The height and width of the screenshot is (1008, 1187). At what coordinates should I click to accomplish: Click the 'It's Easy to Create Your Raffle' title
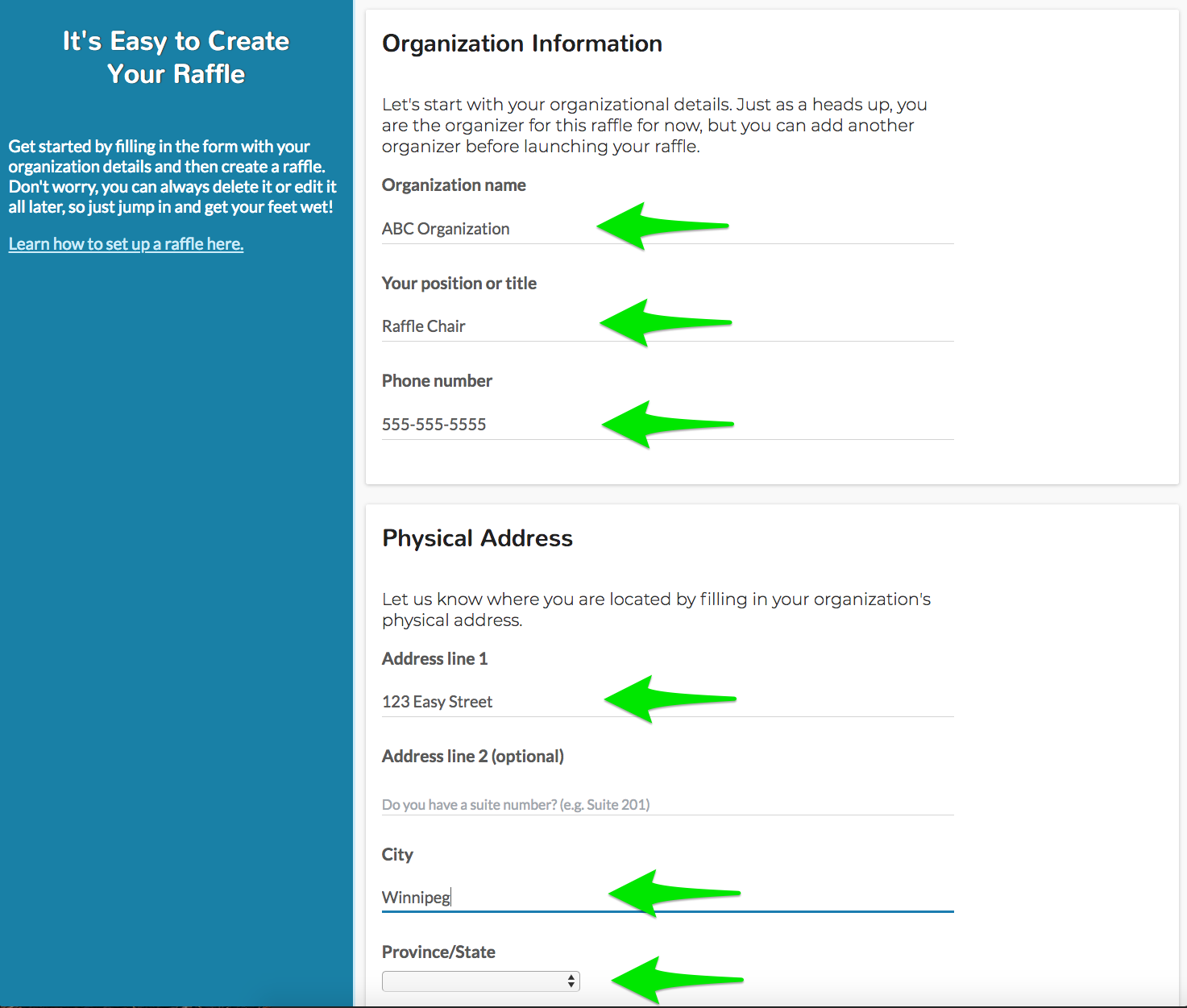click(176, 57)
